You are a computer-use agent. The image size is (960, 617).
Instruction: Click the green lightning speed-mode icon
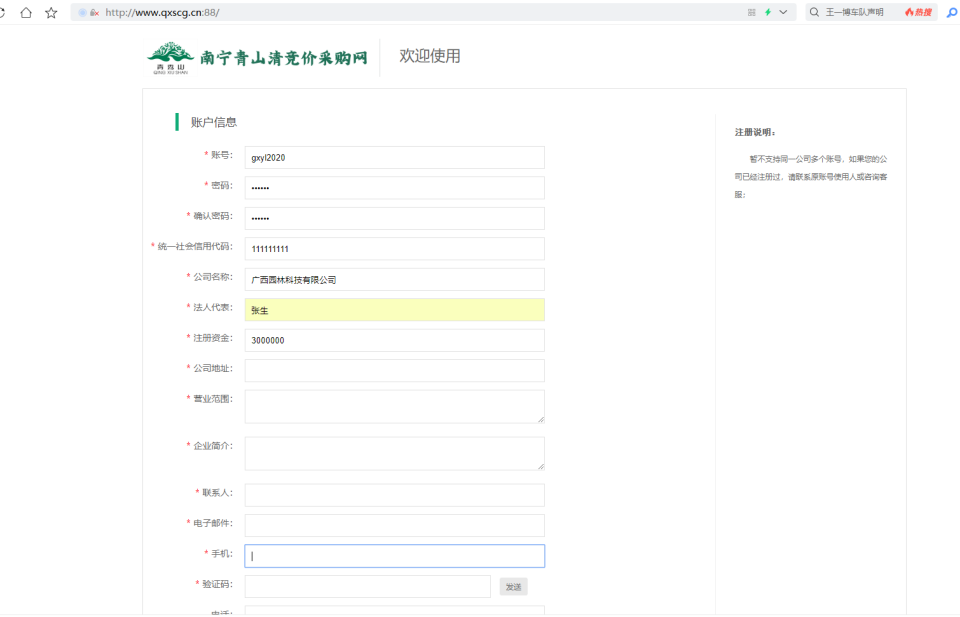(767, 12)
